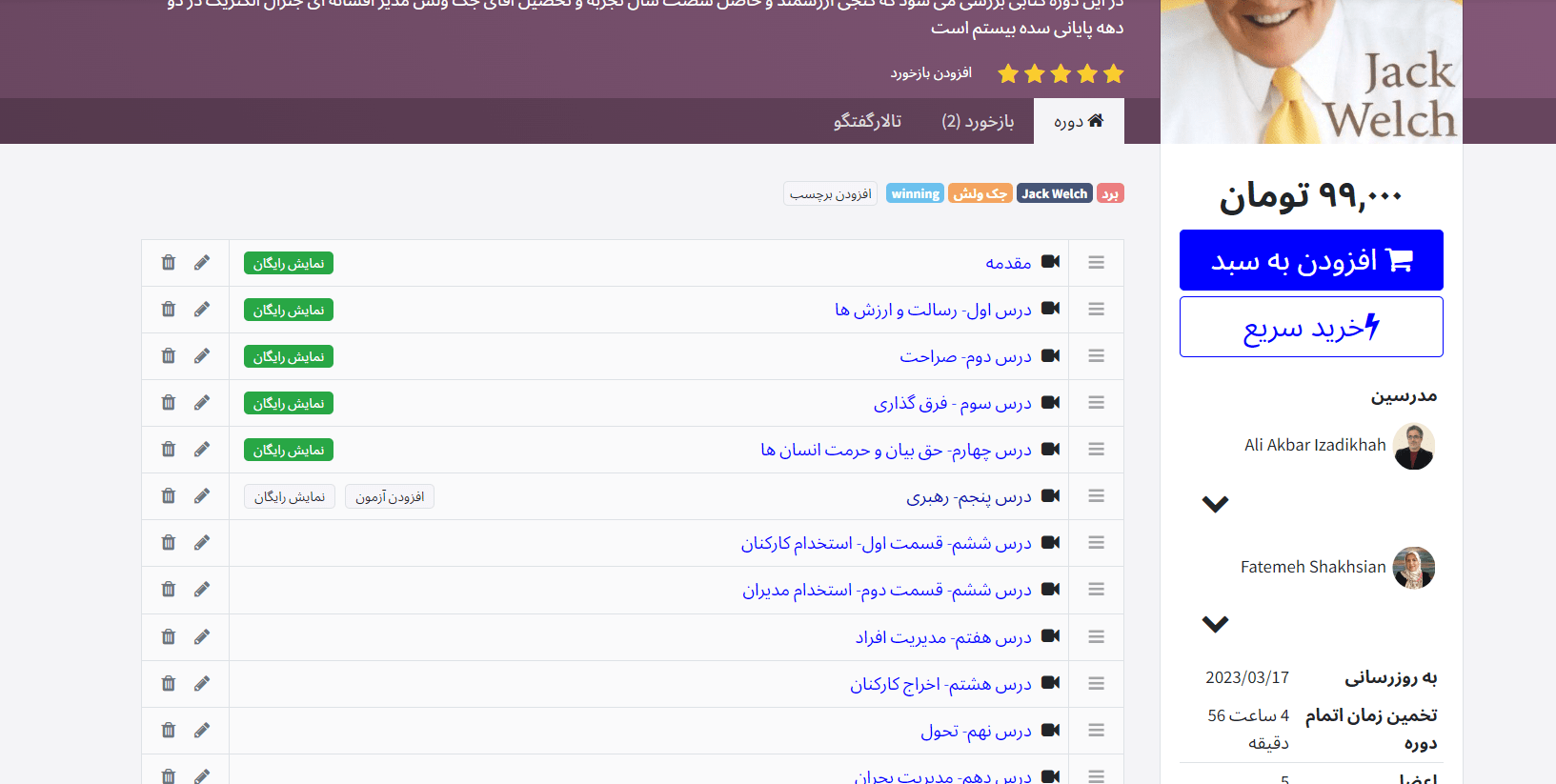1556x784 pixels.
Task: Edit درس ششم-قسمت دوم استخدام مدیران
Action: 202,589
